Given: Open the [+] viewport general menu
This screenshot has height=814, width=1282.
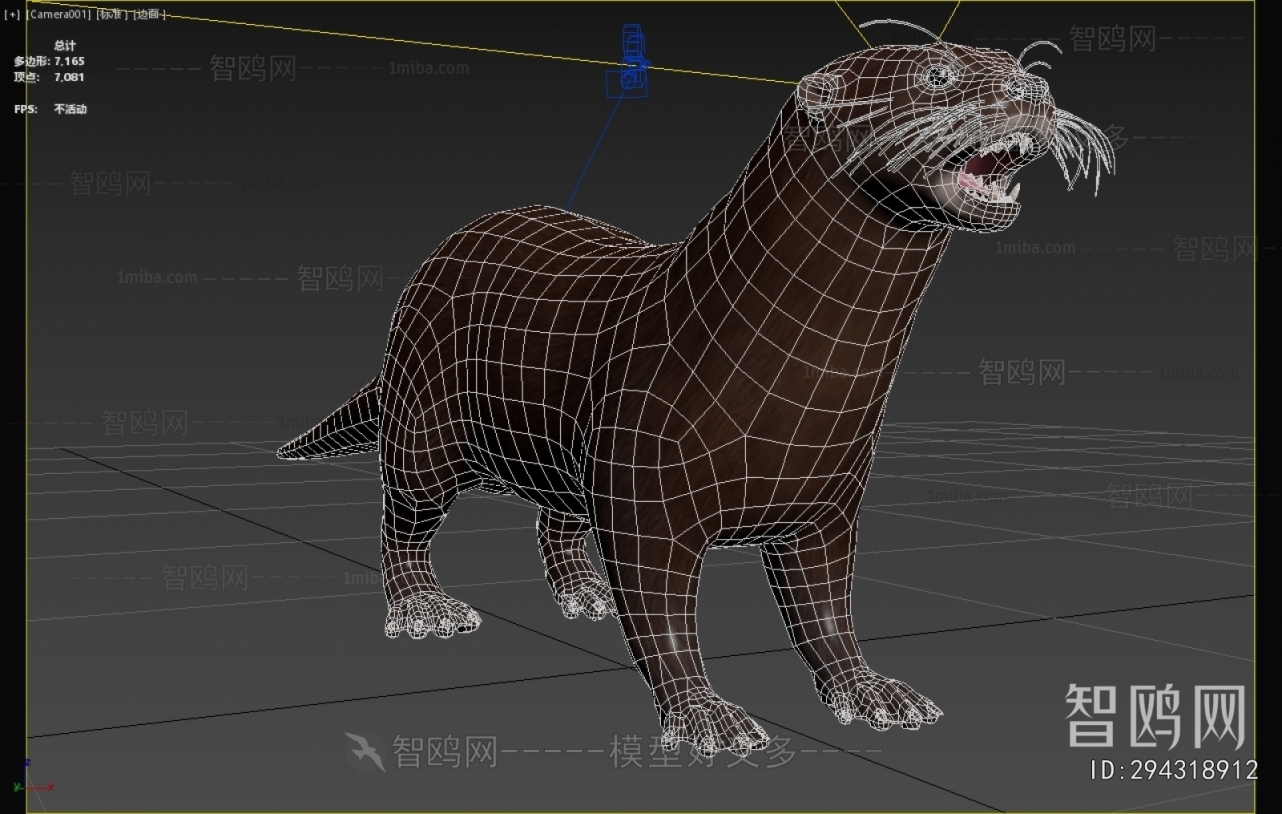Looking at the screenshot, I should (x=12, y=15).
